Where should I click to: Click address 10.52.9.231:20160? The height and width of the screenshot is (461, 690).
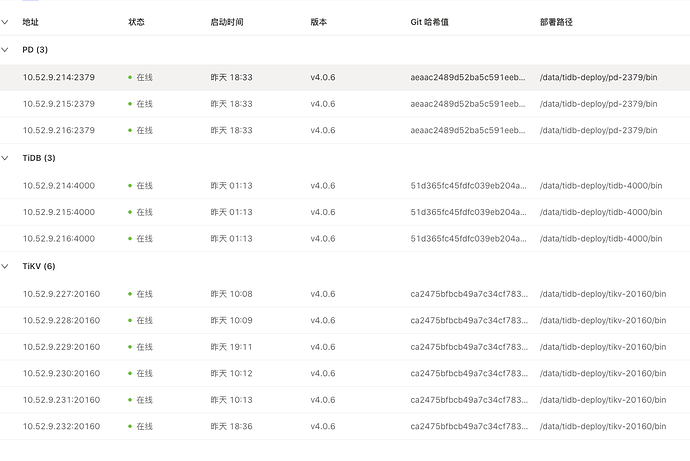pos(62,399)
